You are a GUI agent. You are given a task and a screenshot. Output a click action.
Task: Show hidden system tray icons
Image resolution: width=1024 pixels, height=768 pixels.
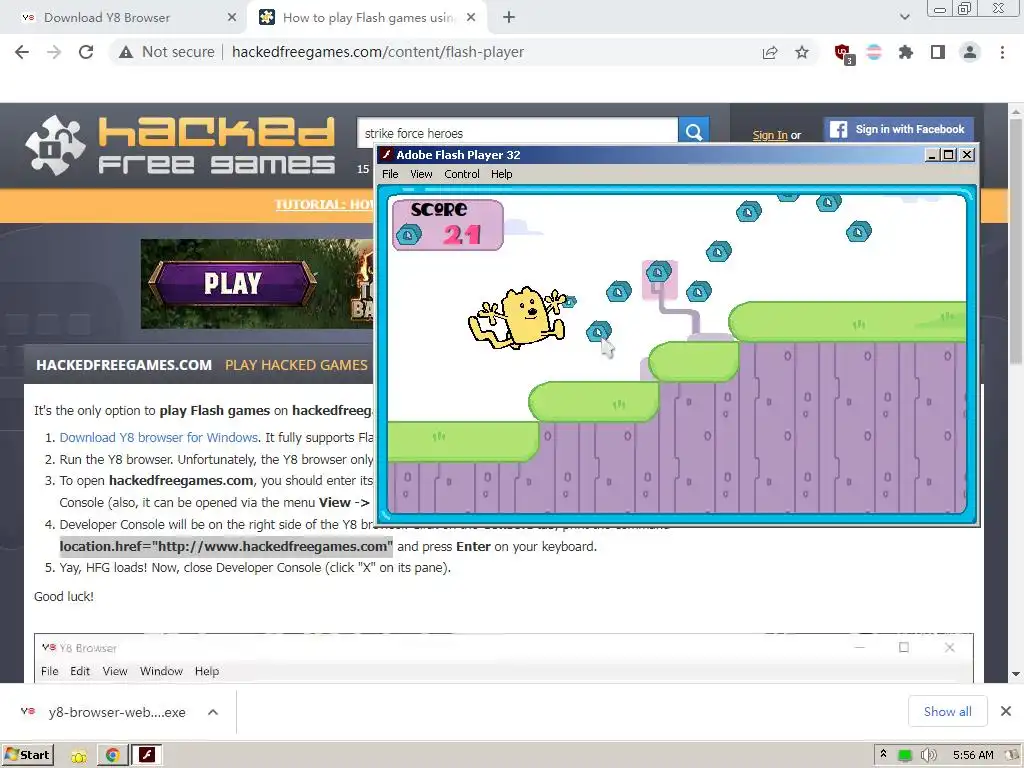pos(884,755)
